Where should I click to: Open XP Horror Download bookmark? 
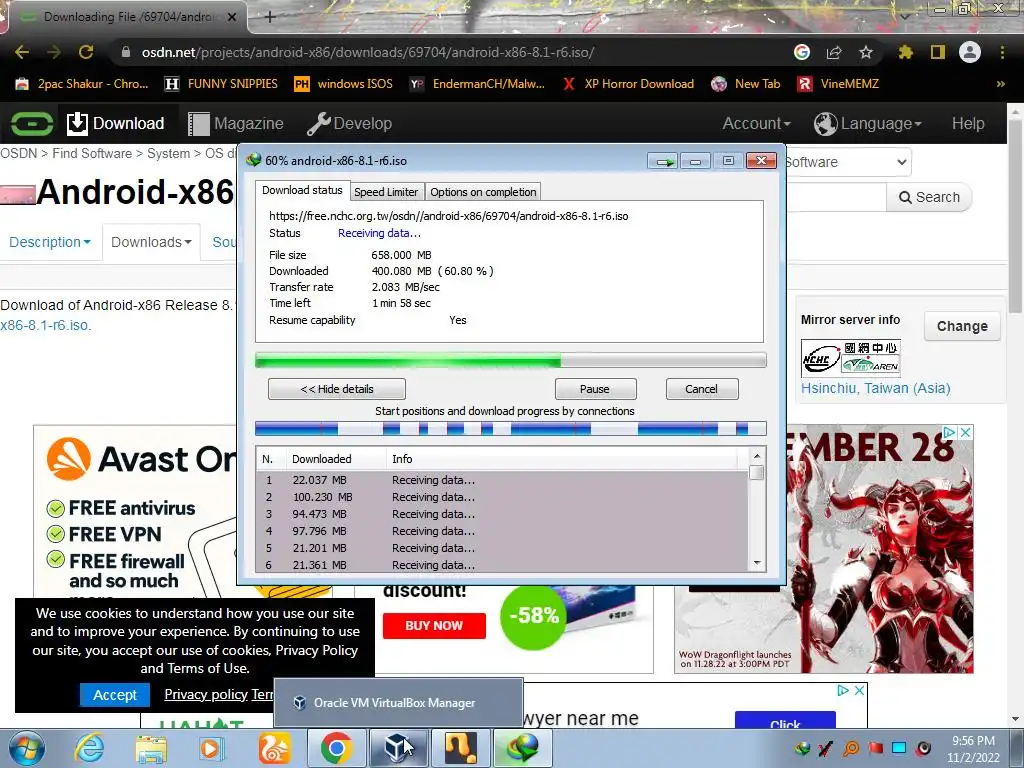pyautogui.click(x=628, y=84)
